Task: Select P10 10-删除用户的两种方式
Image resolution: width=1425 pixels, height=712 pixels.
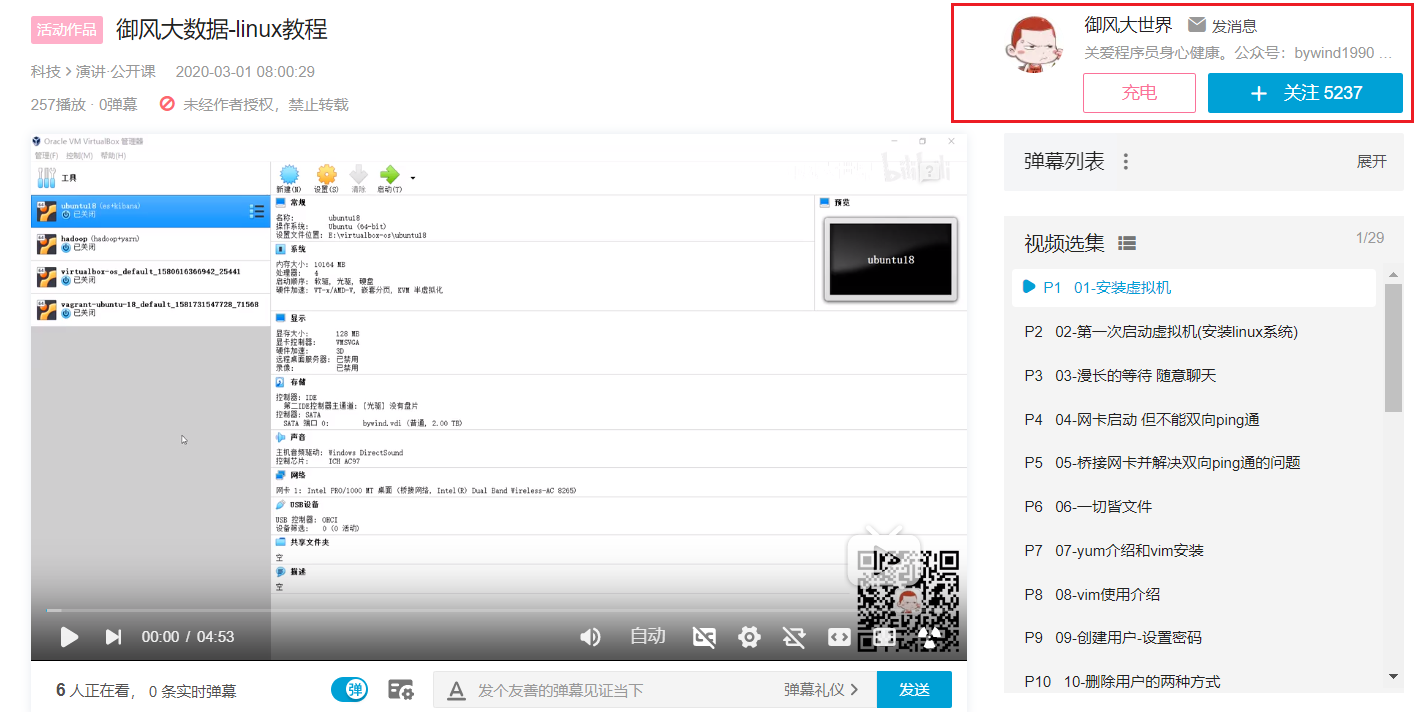Action: click(1194, 681)
